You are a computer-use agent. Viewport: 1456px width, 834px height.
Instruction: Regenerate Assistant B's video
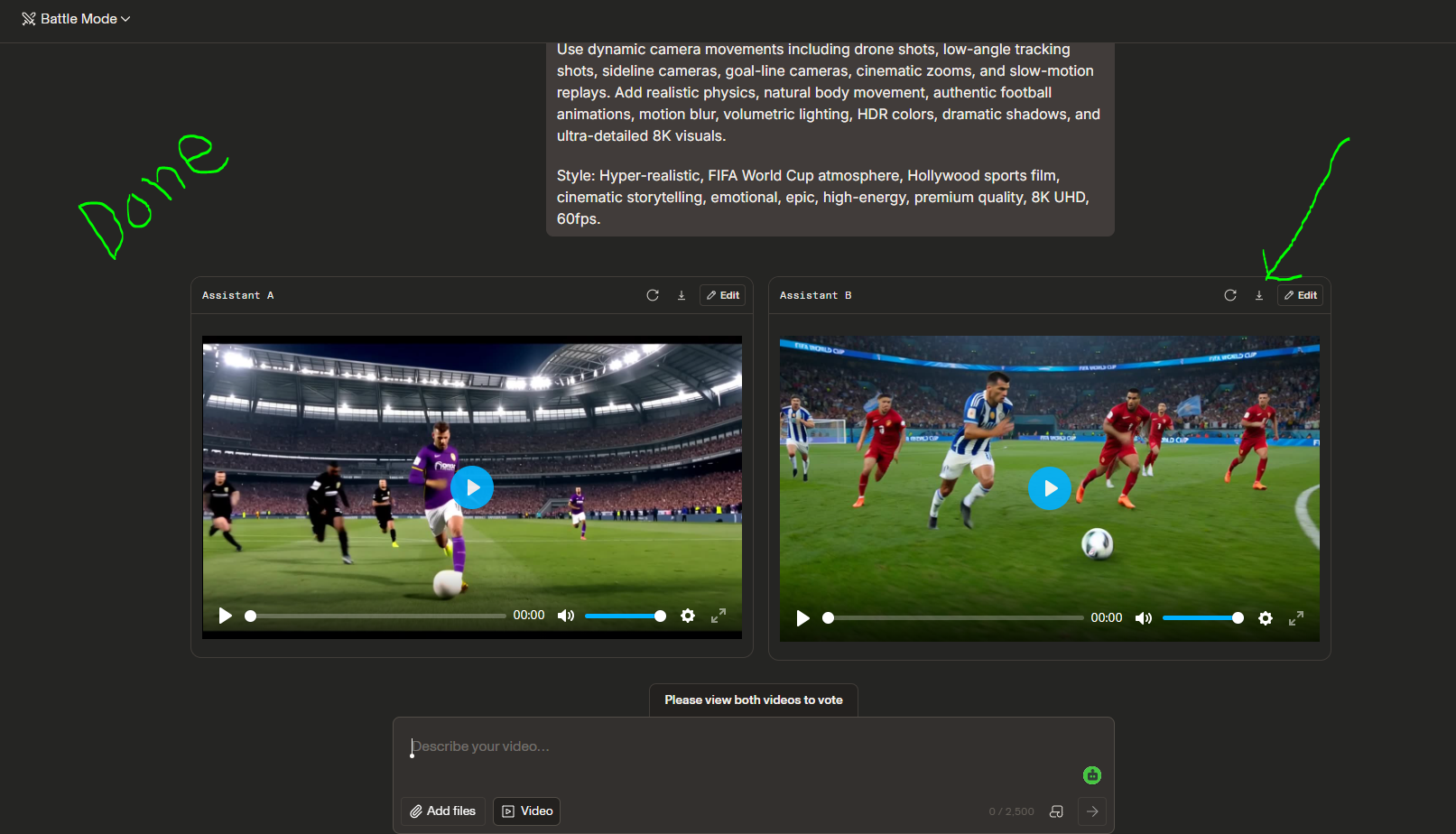[x=1230, y=295]
